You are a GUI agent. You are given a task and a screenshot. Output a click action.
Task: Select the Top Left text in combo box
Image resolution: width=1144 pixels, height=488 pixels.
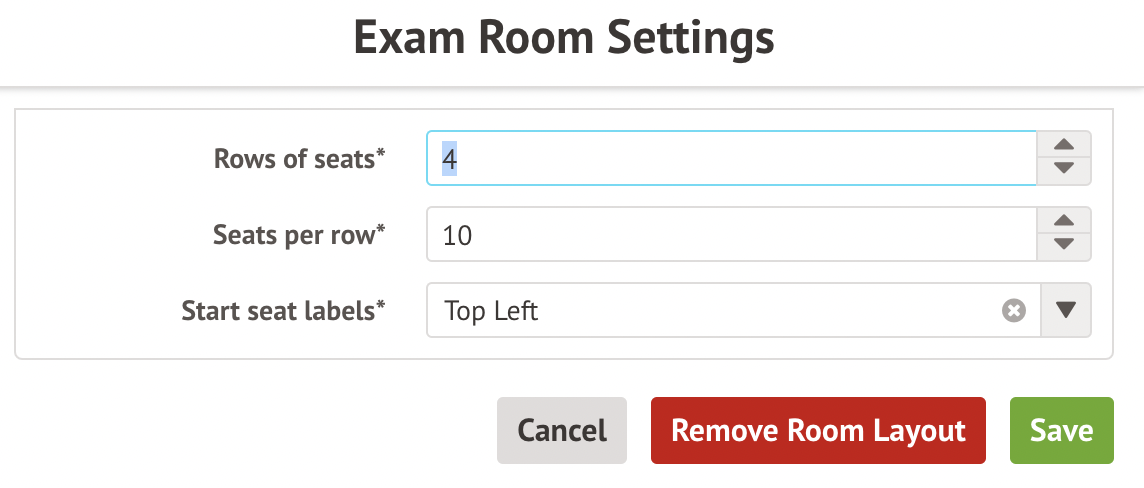point(491,311)
